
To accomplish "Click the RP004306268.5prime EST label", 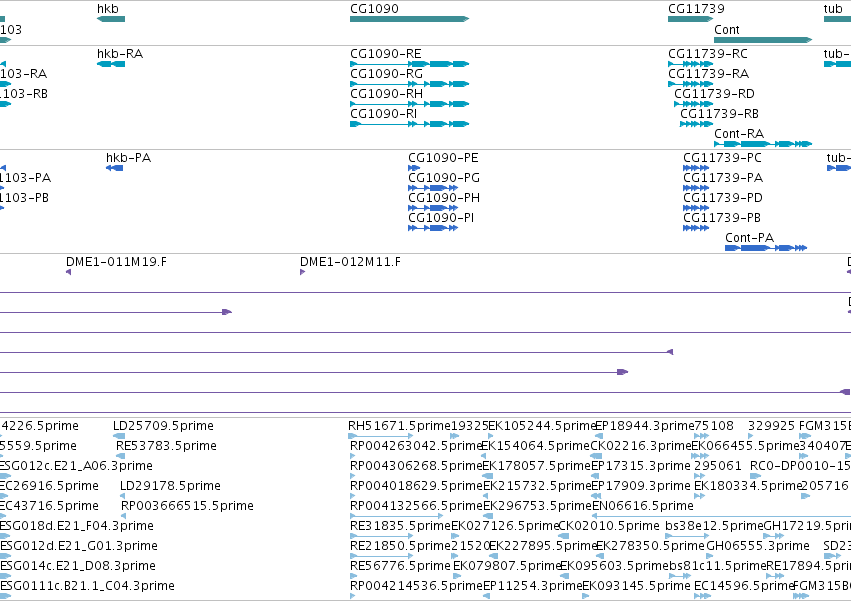I will [x=416, y=466].
